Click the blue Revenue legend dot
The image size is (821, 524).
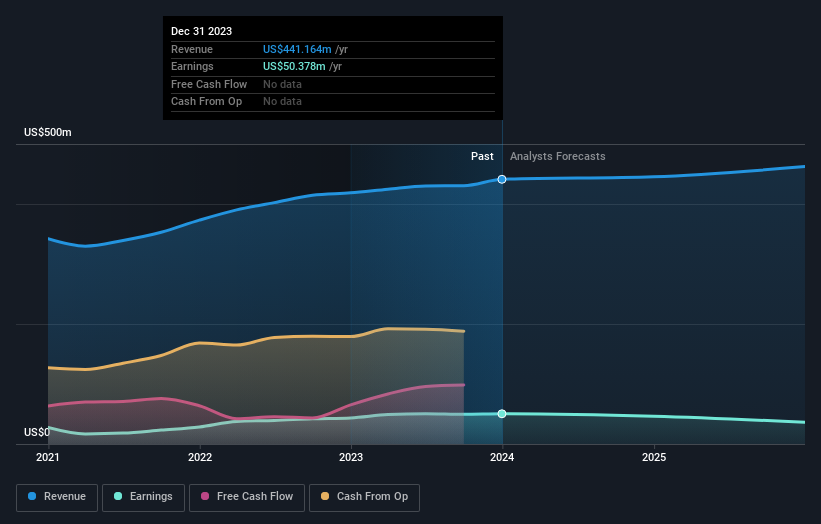click(32, 496)
